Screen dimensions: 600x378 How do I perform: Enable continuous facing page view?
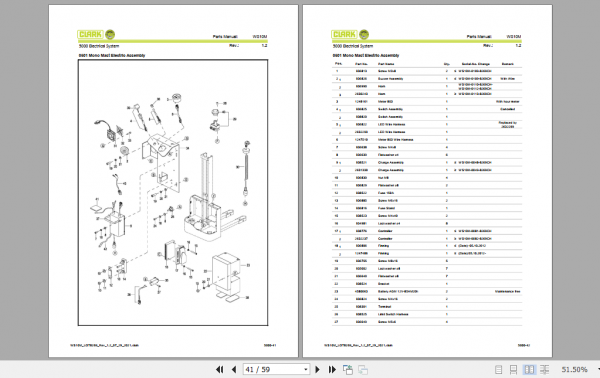point(545,370)
